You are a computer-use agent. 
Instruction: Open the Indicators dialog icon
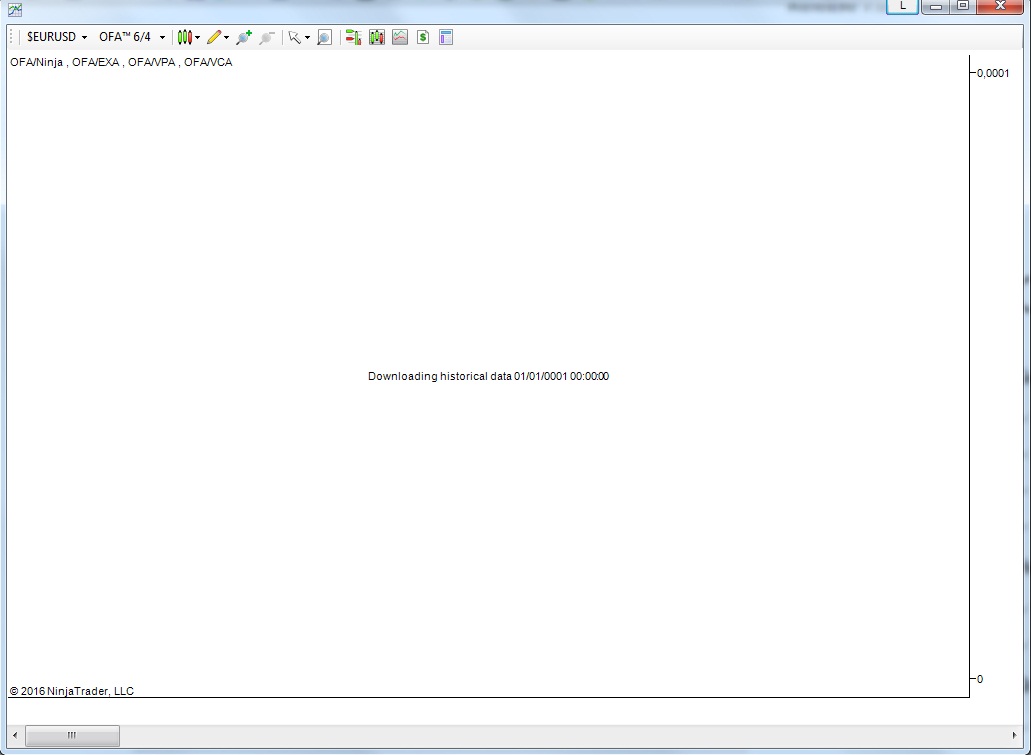pyautogui.click(x=400, y=37)
